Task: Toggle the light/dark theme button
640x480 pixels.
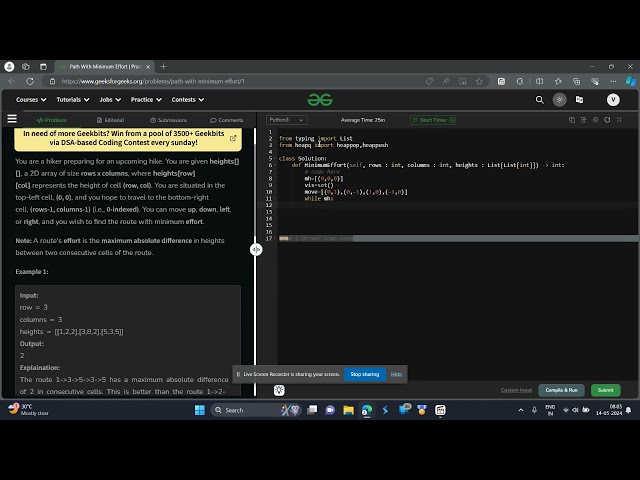Action: pyautogui.click(x=559, y=100)
